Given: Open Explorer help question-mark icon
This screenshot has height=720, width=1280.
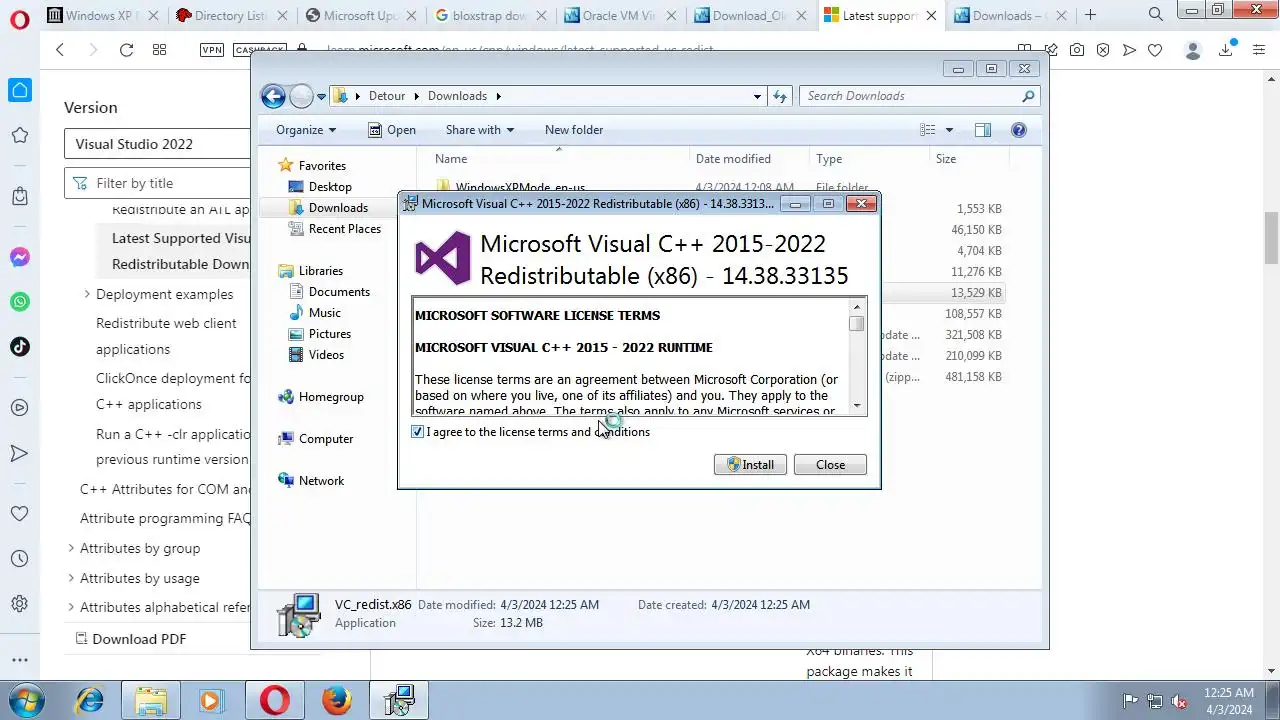Looking at the screenshot, I should (1019, 130).
